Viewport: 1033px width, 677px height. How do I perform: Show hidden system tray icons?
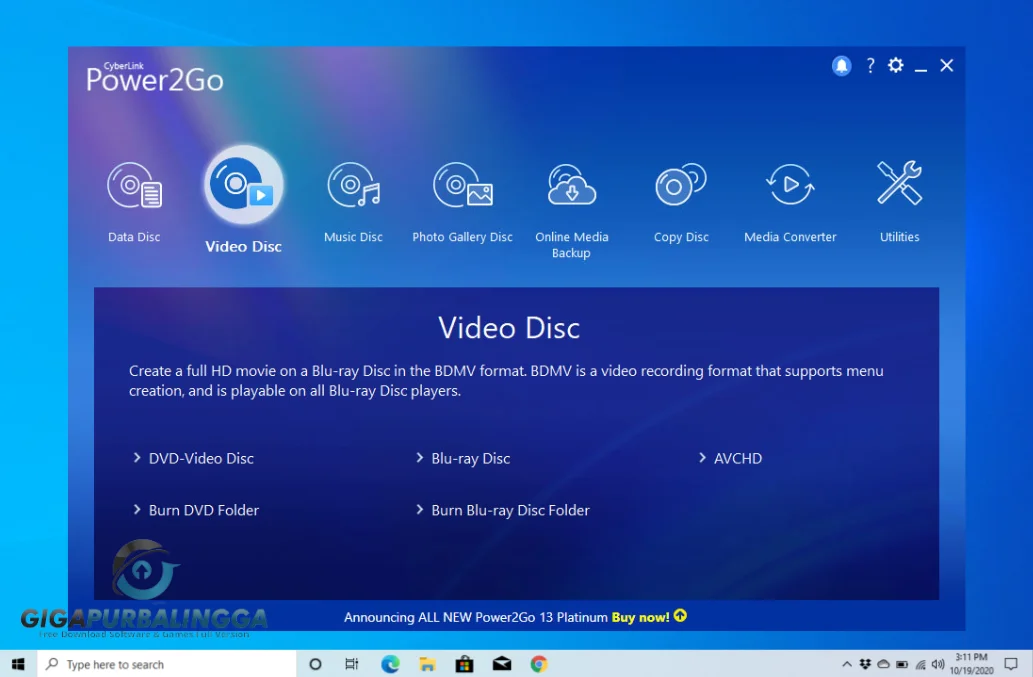[x=847, y=664]
